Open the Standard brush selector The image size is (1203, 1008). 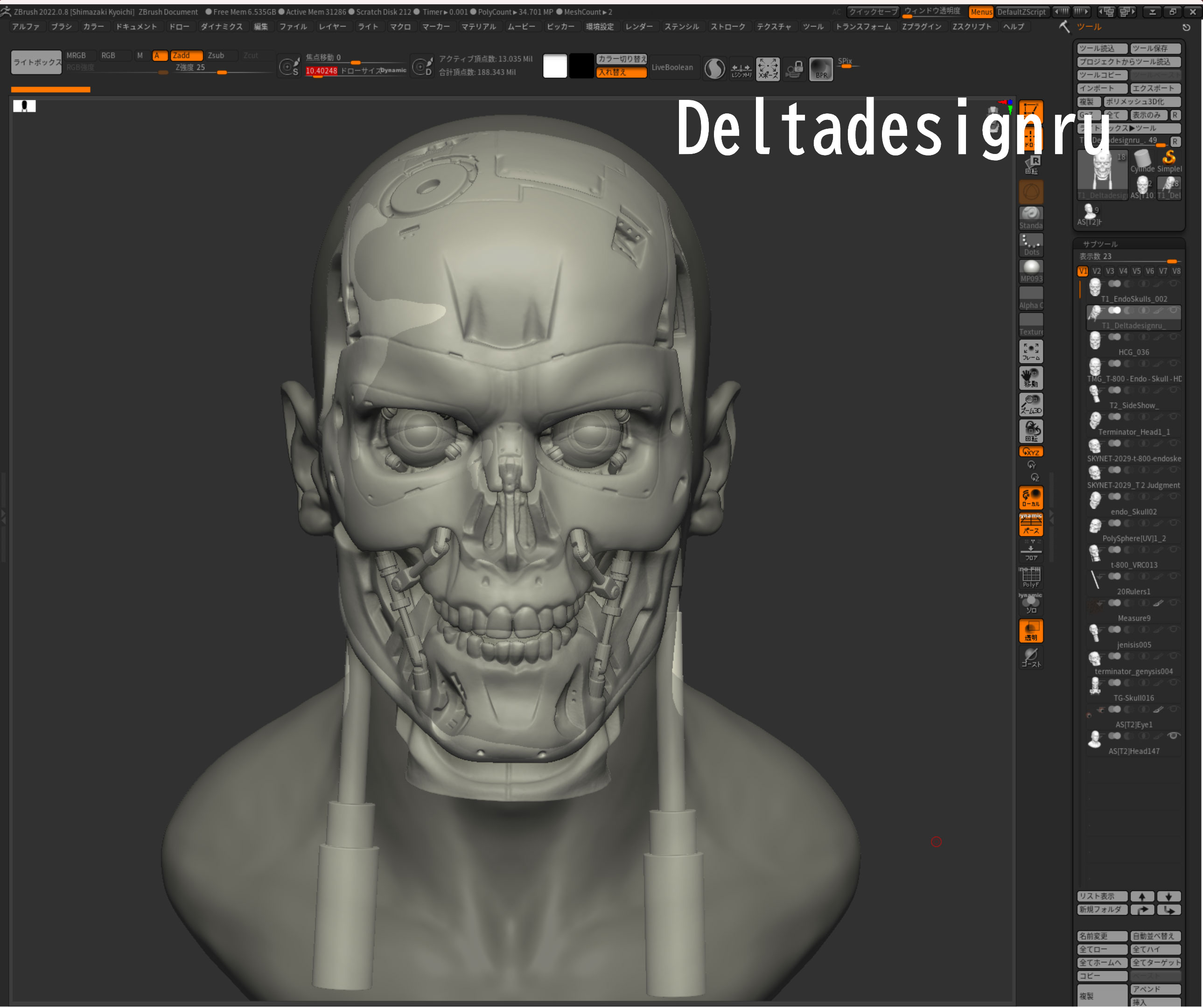coord(1030,218)
